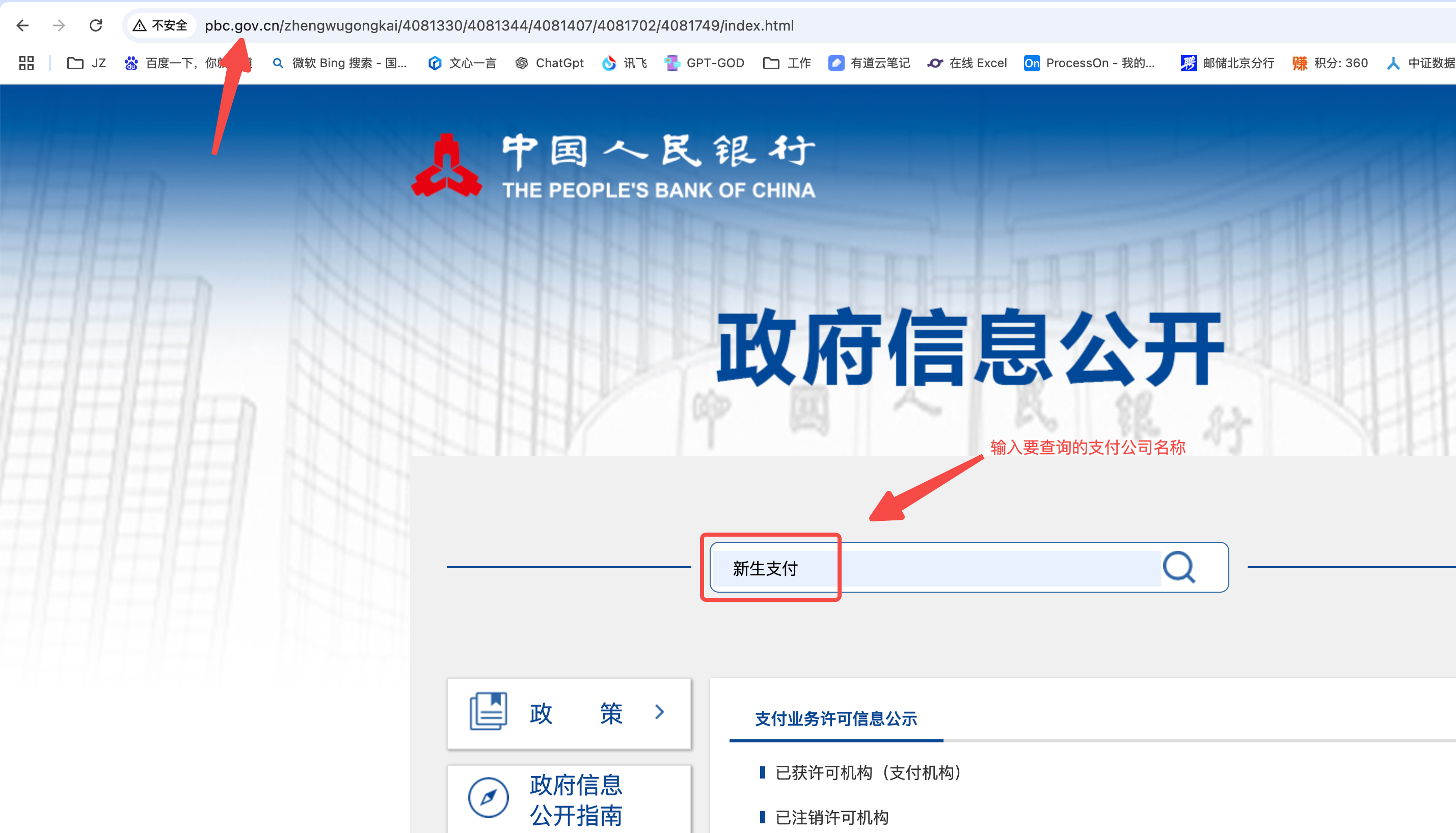Screen dimensions: 1456x833
Task: Open the 百度一下 bookmark
Action: (x=187, y=63)
